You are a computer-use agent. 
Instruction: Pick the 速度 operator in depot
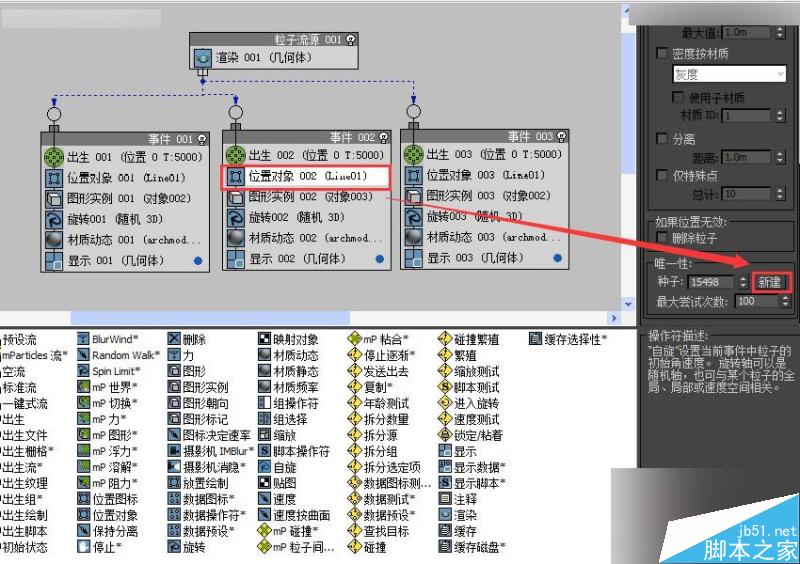point(278,499)
